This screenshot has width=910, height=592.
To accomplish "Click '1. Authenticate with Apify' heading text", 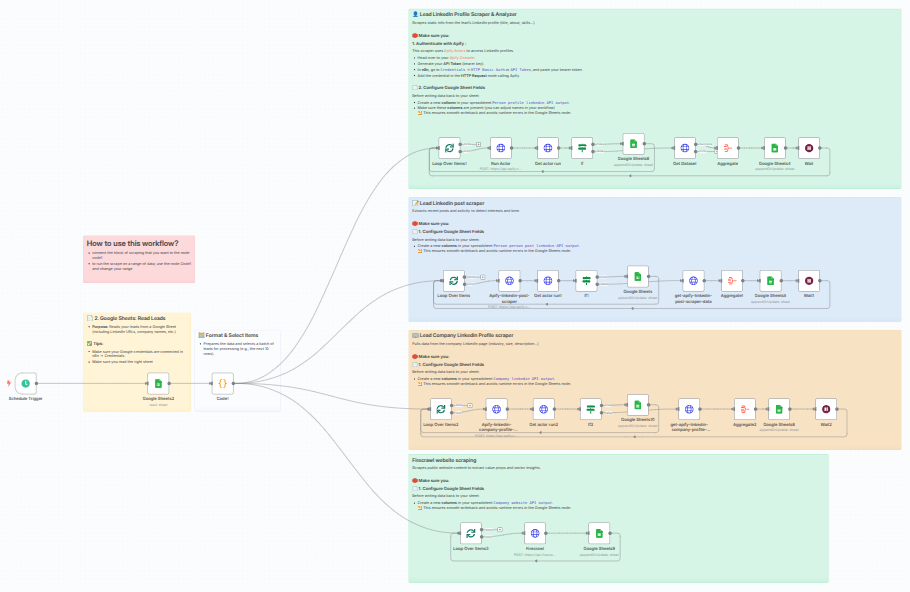I will (439, 44).
